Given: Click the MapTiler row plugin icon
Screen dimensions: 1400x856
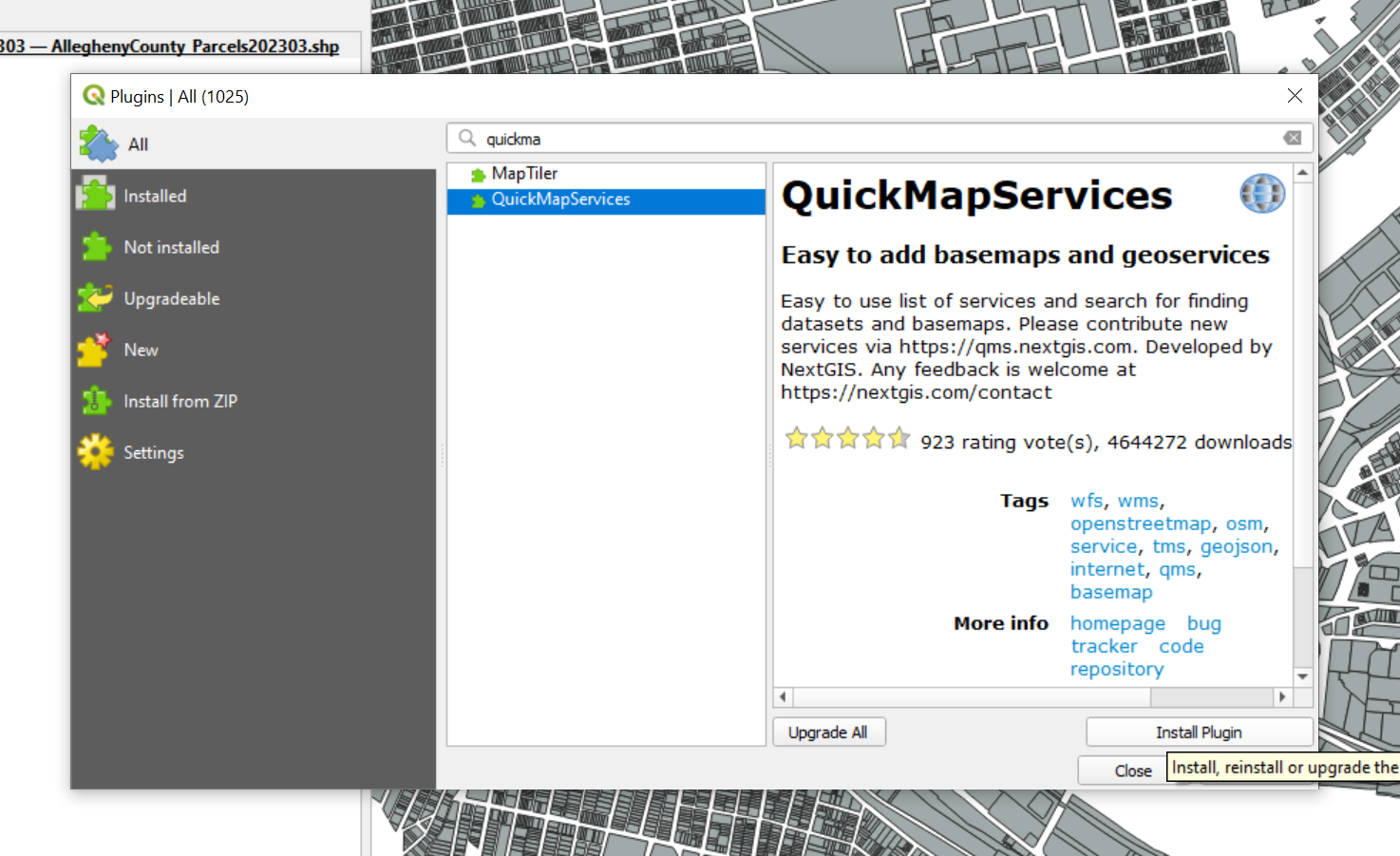Looking at the screenshot, I should point(479,175).
